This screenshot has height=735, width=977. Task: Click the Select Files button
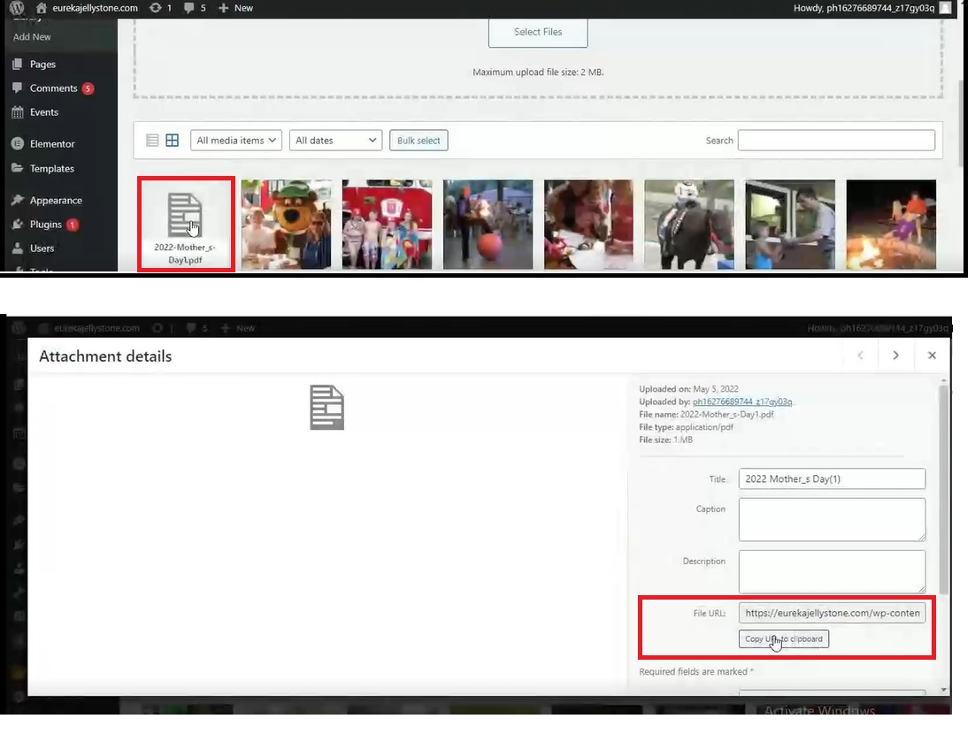pyautogui.click(x=538, y=32)
